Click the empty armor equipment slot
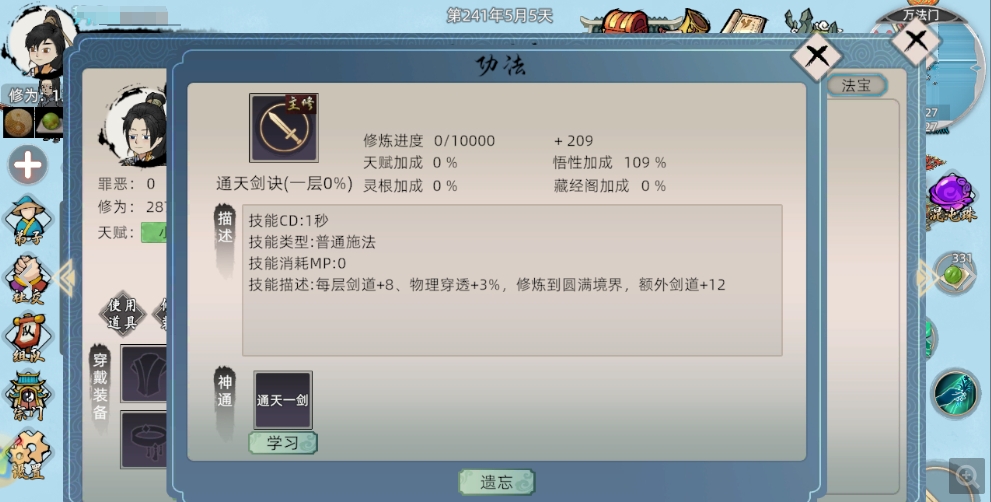991x502 pixels. click(x=144, y=374)
